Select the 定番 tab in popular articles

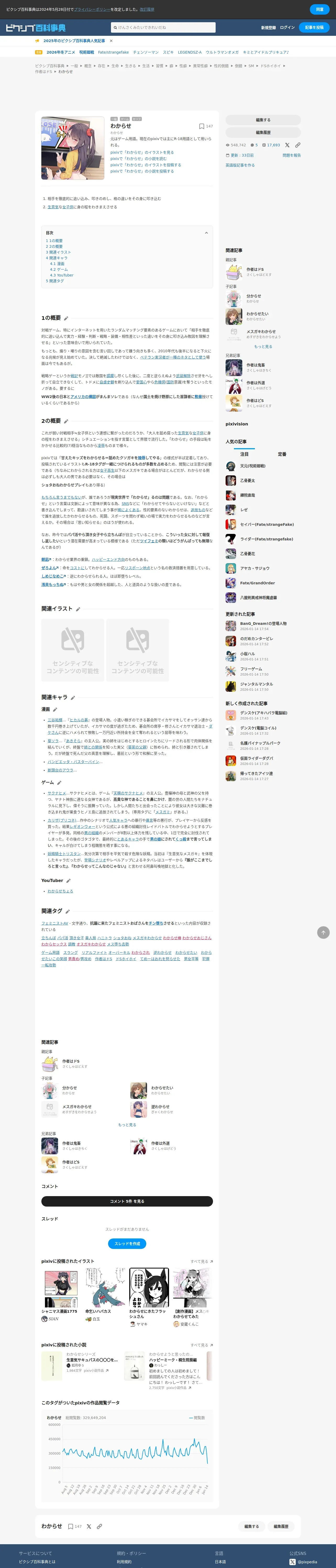click(282, 454)
